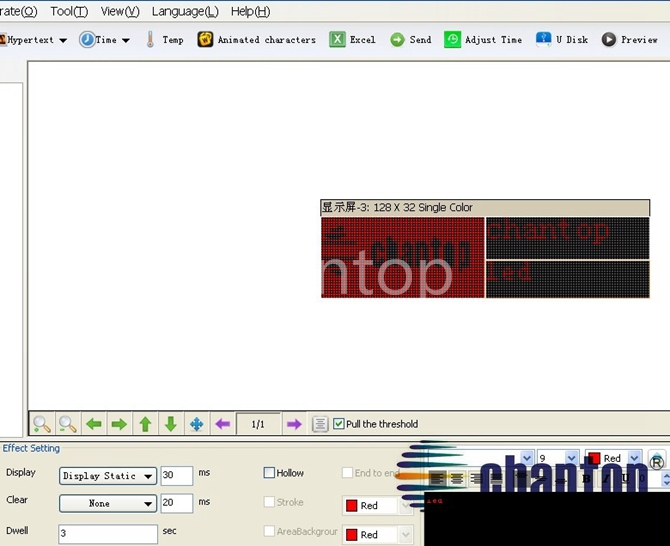Click the black text editor area
670x546 pixels.
pos(547,519)
